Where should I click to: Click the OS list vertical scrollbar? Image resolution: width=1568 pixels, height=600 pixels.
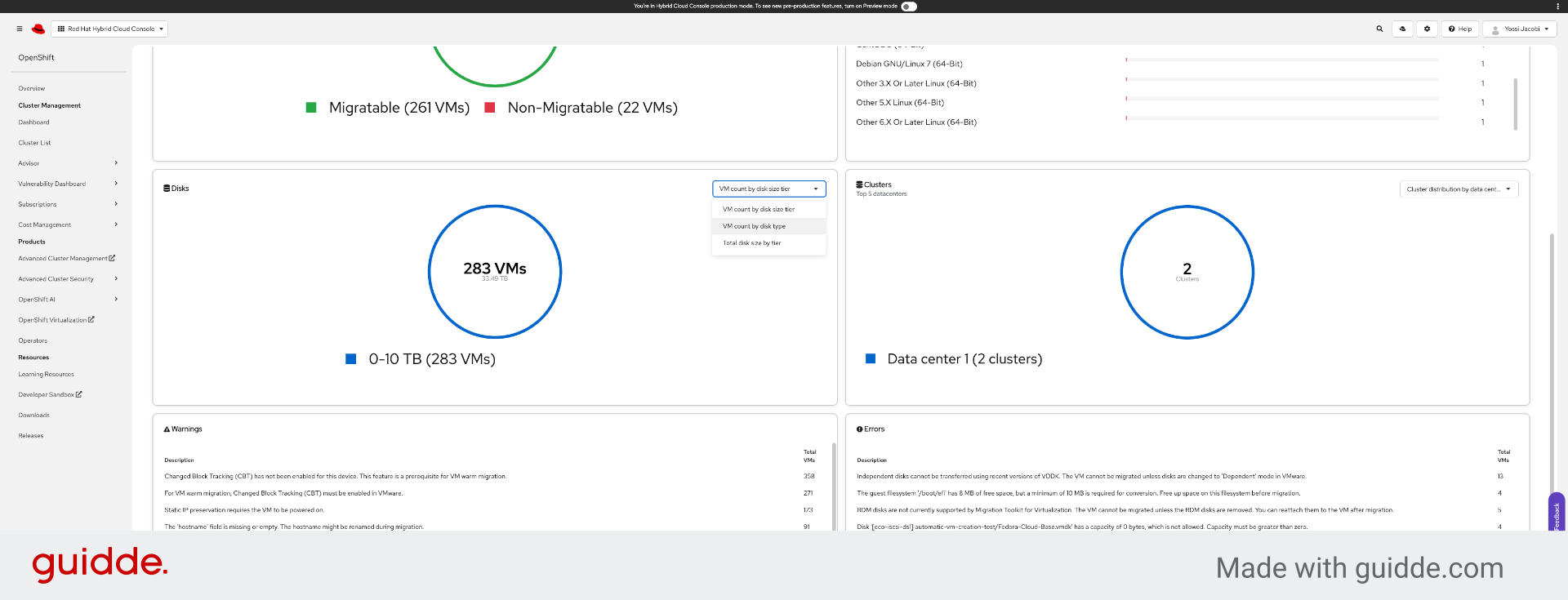[1516, 104]
